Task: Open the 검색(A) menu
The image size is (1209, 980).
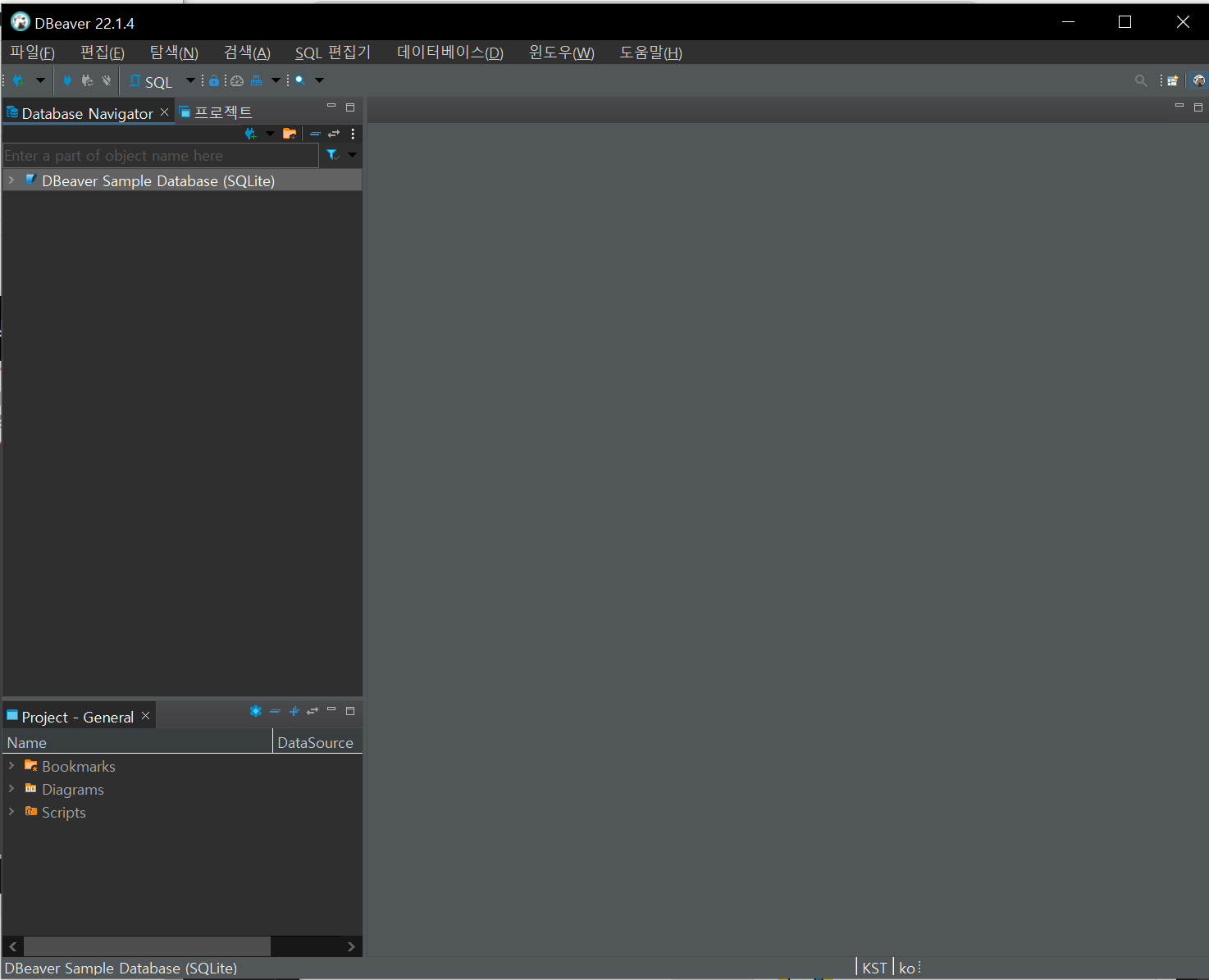Action: [247, 52]
